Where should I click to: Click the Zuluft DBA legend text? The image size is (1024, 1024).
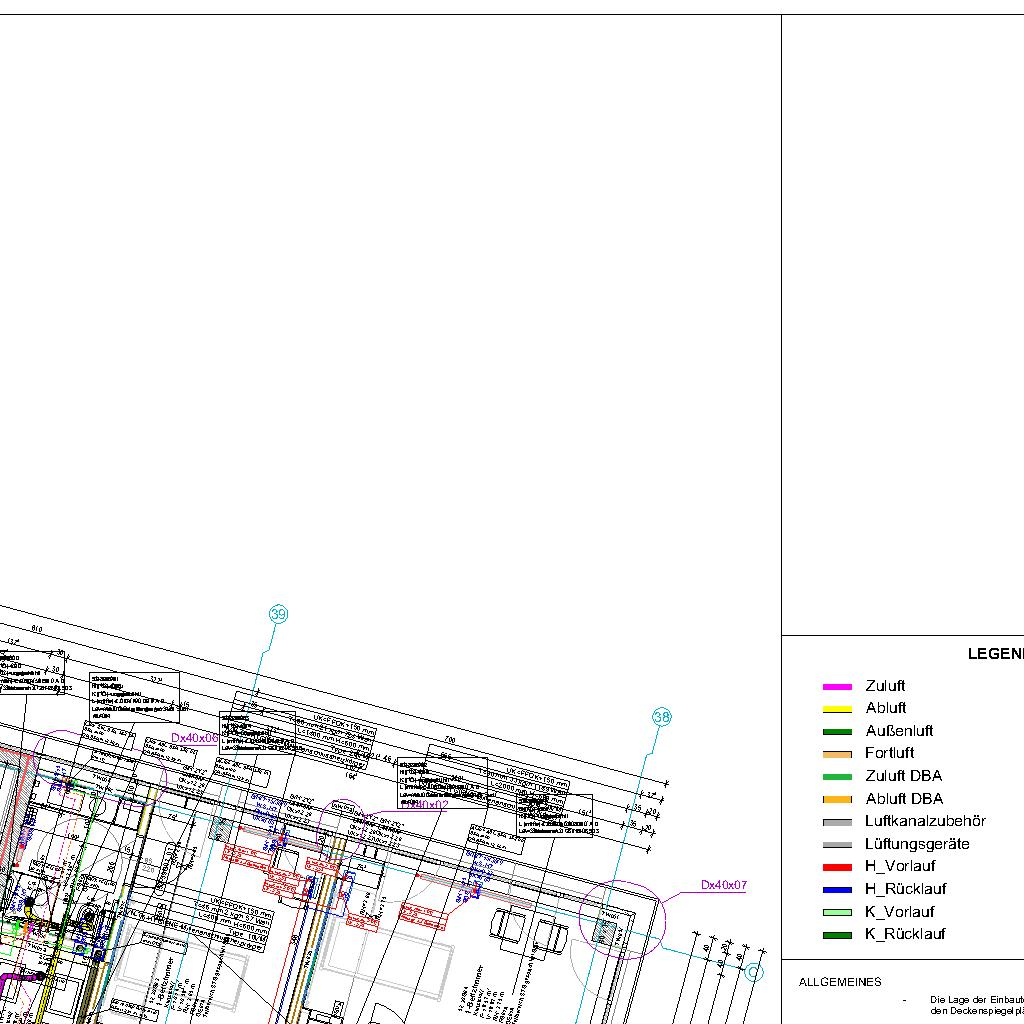pyautogui.click(x=903, y=776)
